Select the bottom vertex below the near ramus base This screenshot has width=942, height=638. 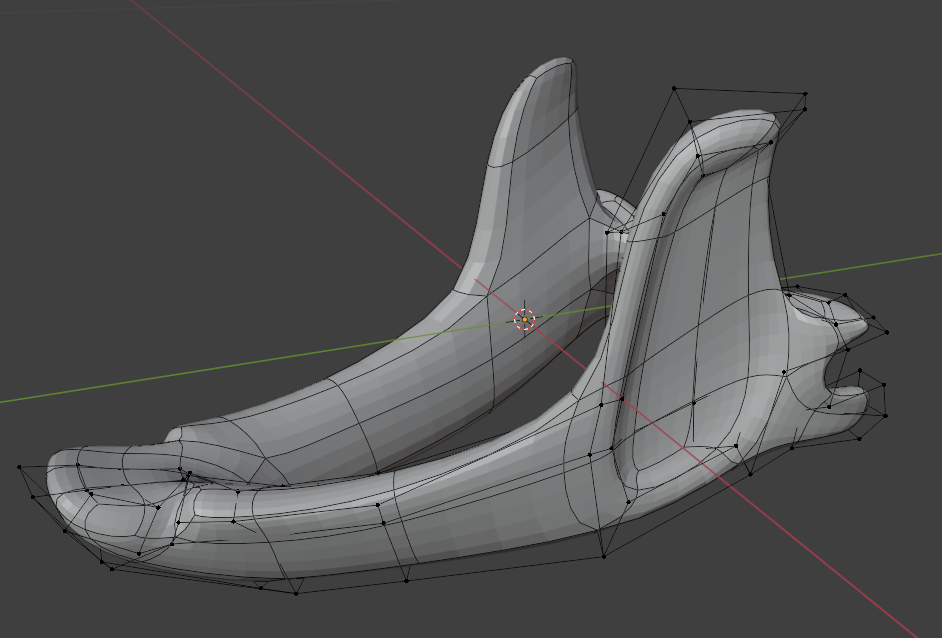[603, 557]
